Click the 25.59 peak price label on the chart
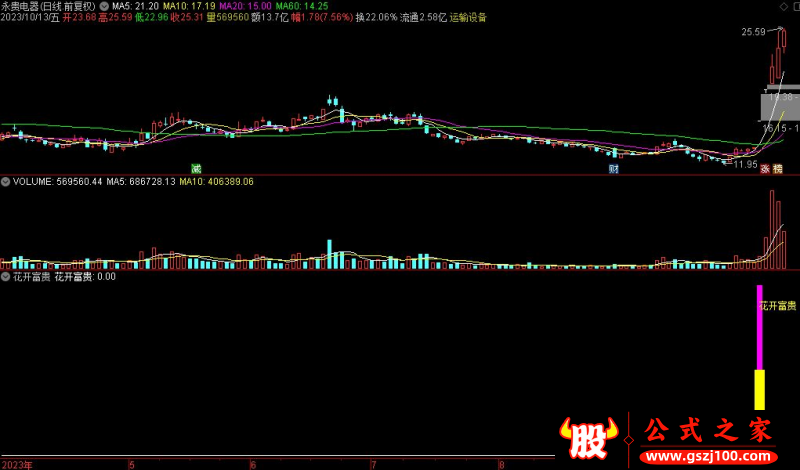 pyautogui.click(x=754, y=32)
